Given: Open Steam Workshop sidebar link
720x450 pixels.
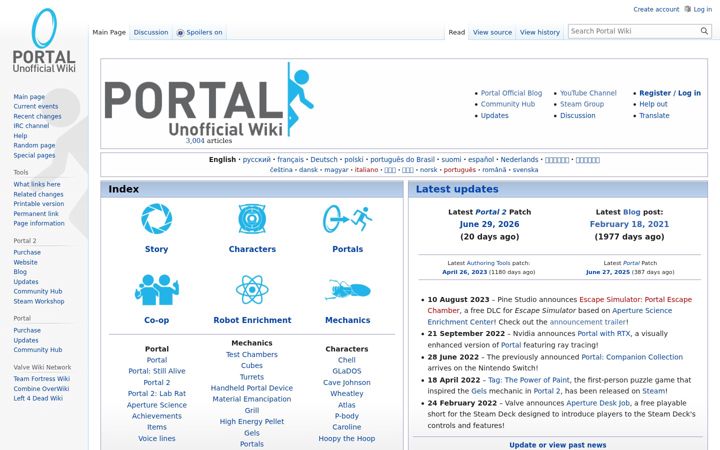Looking at the screenshot, I should [39, 301].
